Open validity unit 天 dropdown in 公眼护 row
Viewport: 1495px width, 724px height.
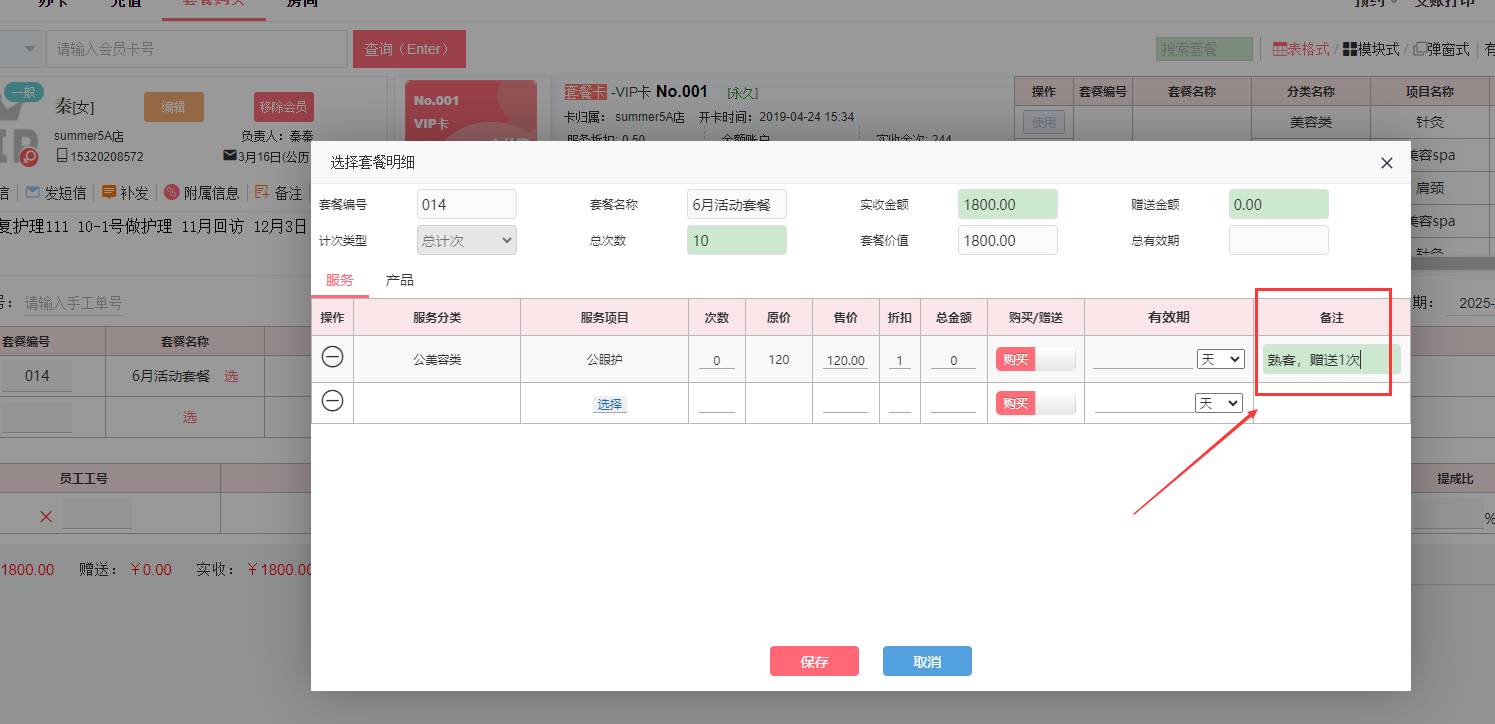point(1220,359)
